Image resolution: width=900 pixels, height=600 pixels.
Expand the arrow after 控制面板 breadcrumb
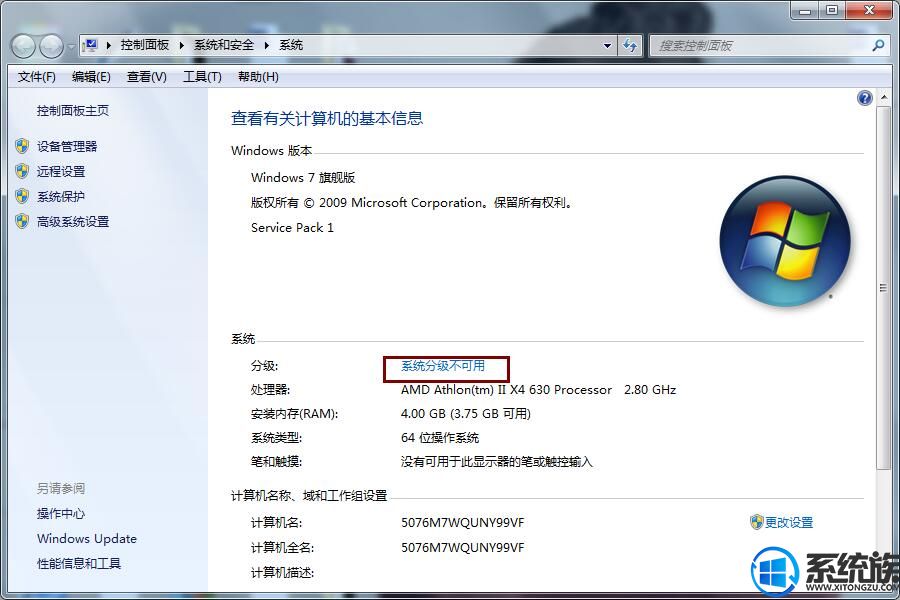pos(181,45)
